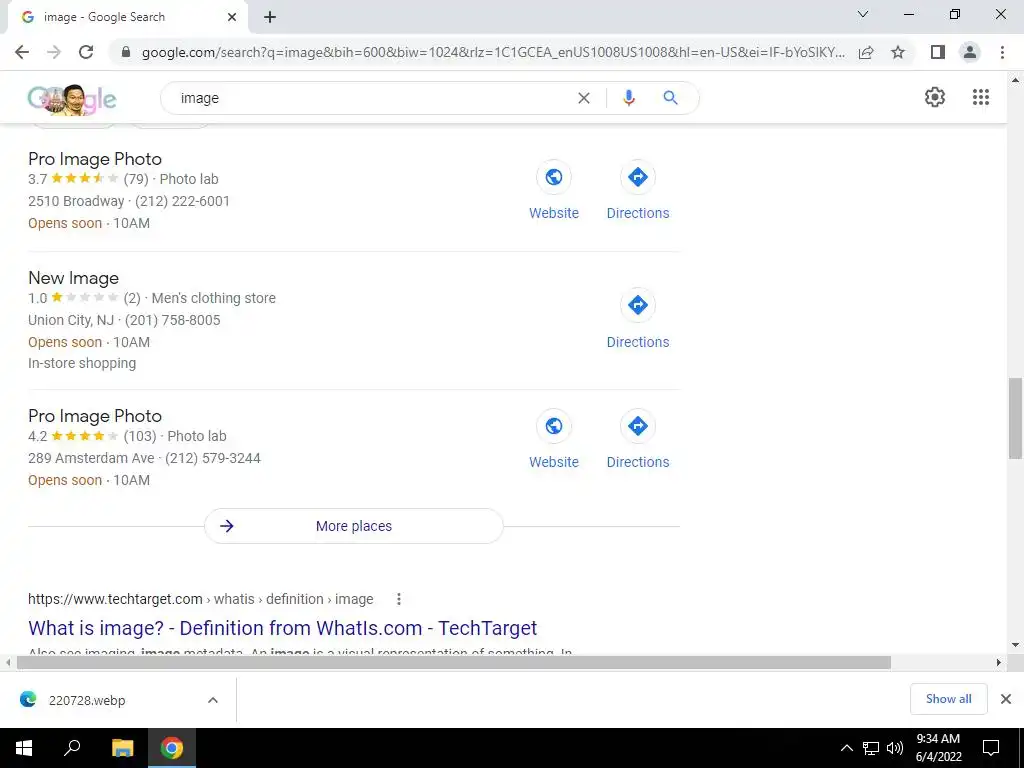The image size is (1024, 768).
Task: Open Google quick settings gear
Action: (x=935, y=97)
